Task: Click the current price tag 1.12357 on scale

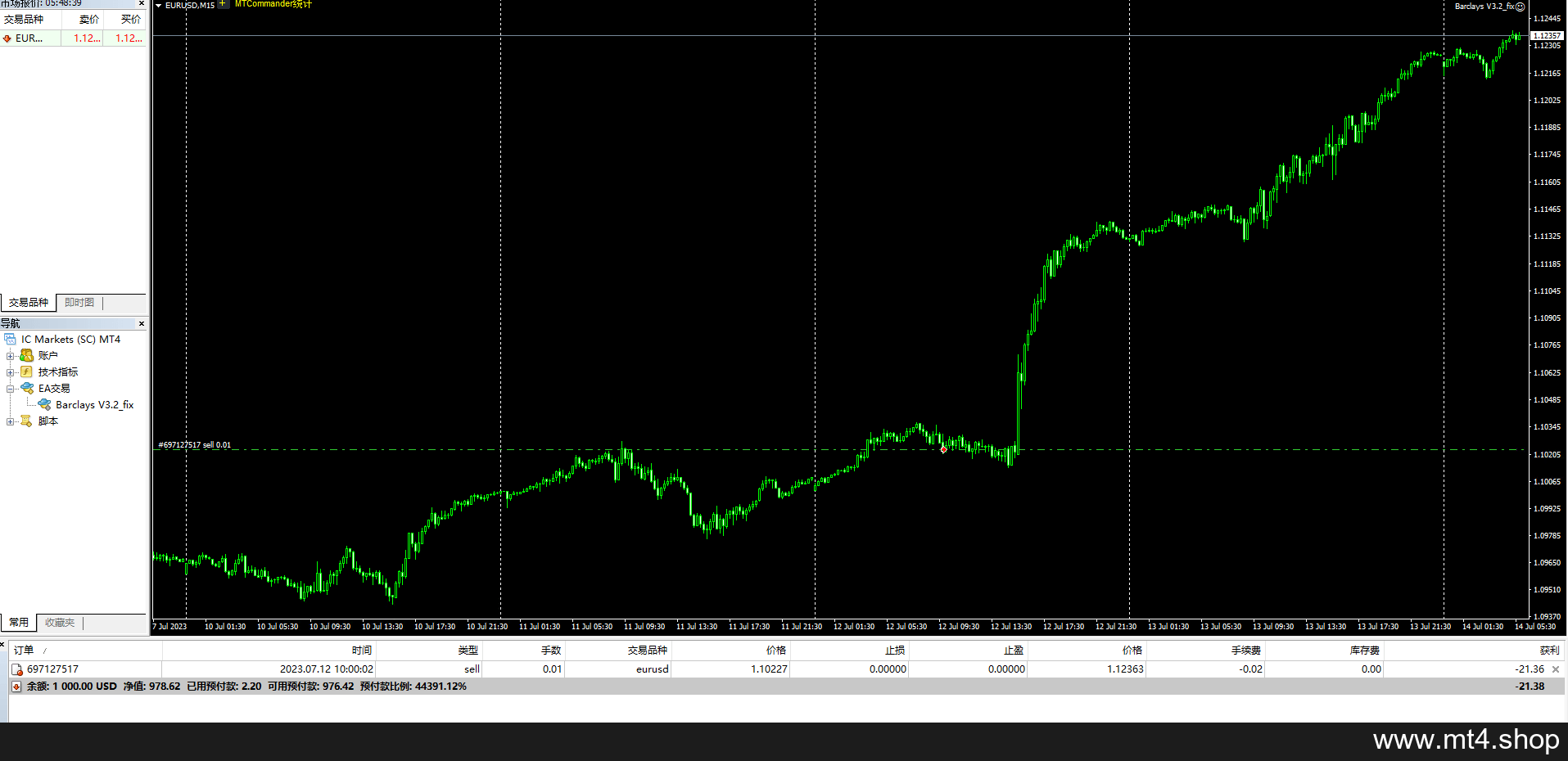Action: [x=1546, y=35]
